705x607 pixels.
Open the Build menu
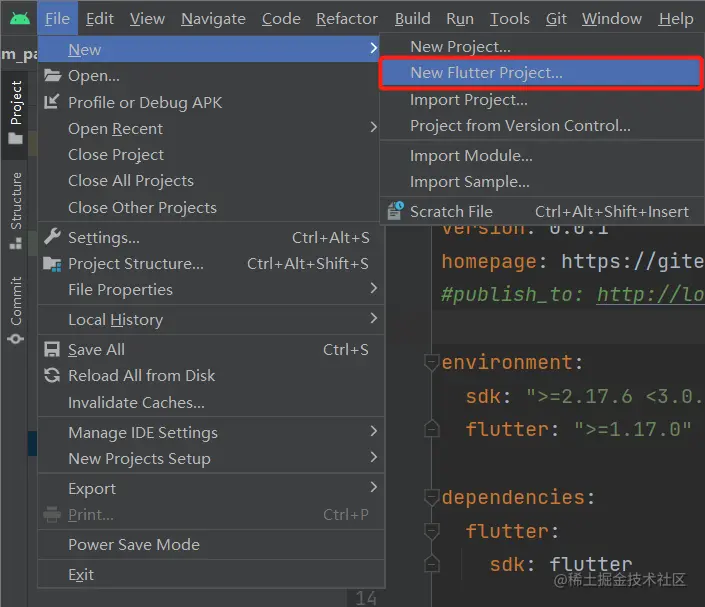412,18
